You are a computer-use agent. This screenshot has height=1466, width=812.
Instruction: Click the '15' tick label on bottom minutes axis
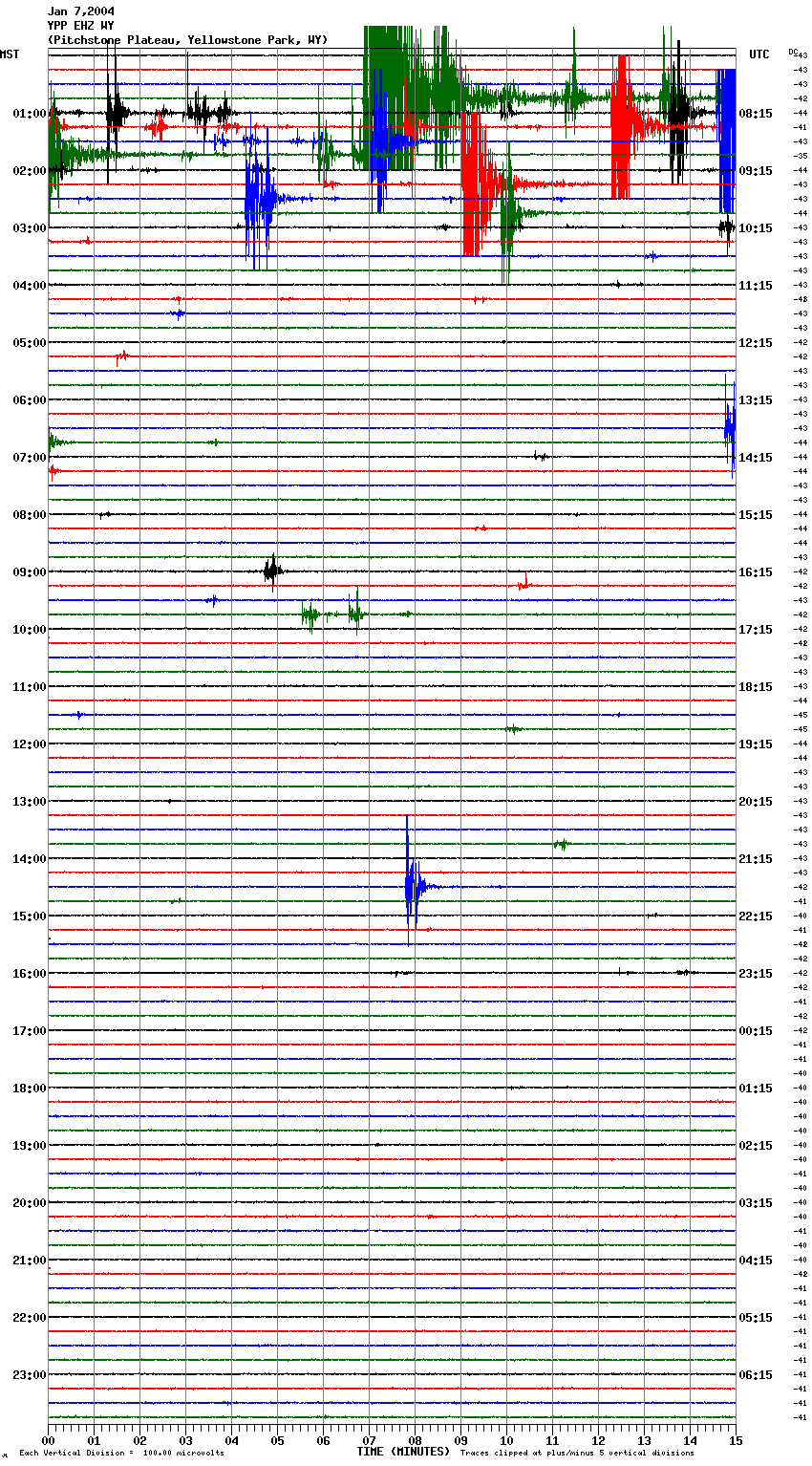(736, 1440)
